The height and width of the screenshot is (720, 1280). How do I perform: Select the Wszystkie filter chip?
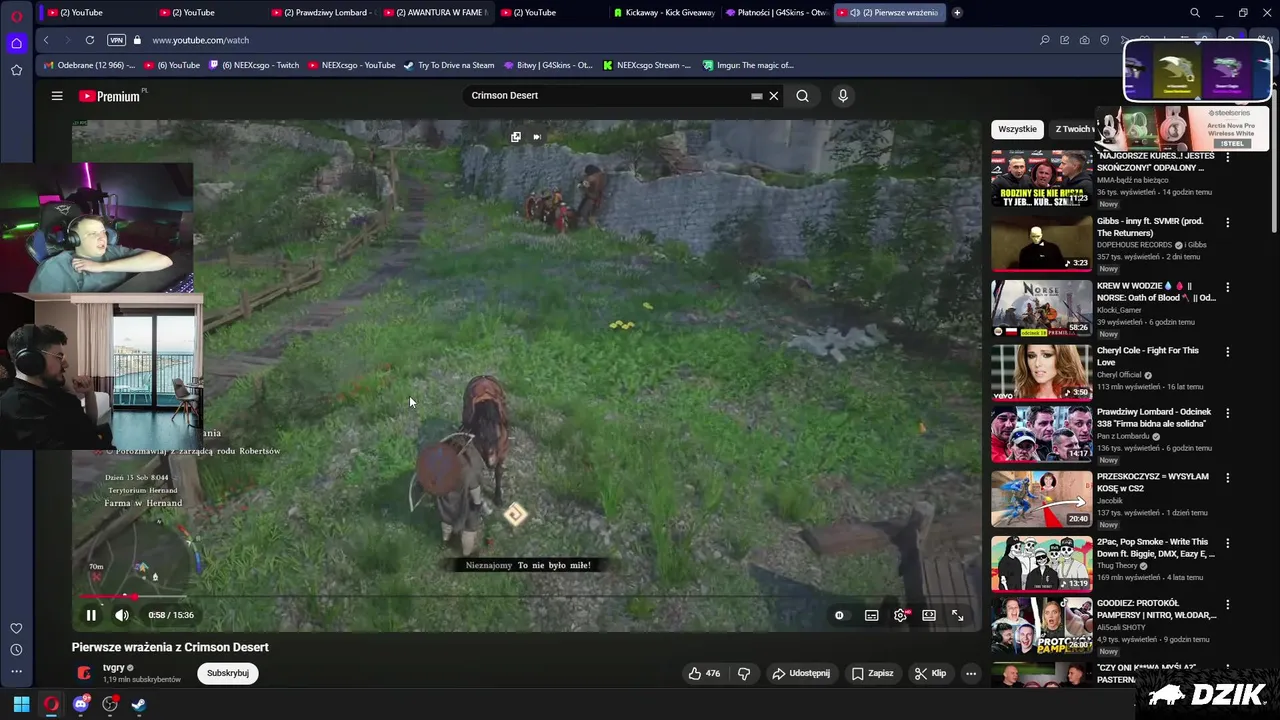[1017, 129]
